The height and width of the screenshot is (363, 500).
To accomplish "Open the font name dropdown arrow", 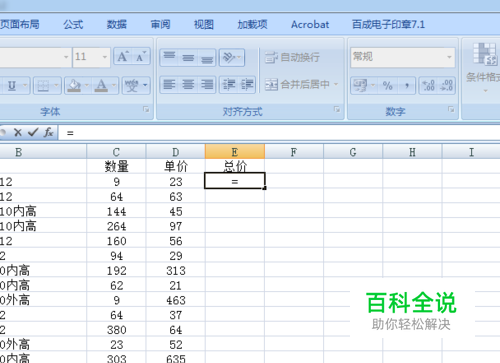I will (66, 57).
